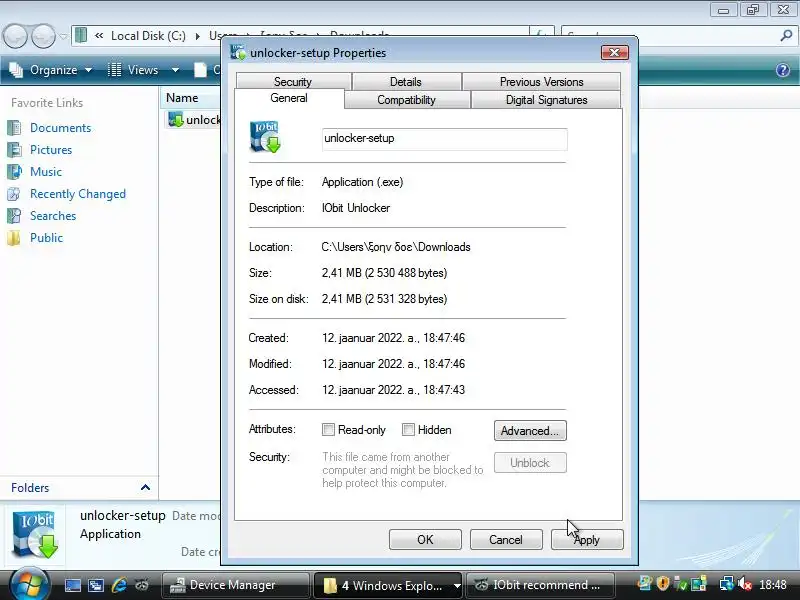Click the IObit installer icon in Properties
The height and width of the screenshot is (600, 800).
pyautogui.click(x=265, y=137)
